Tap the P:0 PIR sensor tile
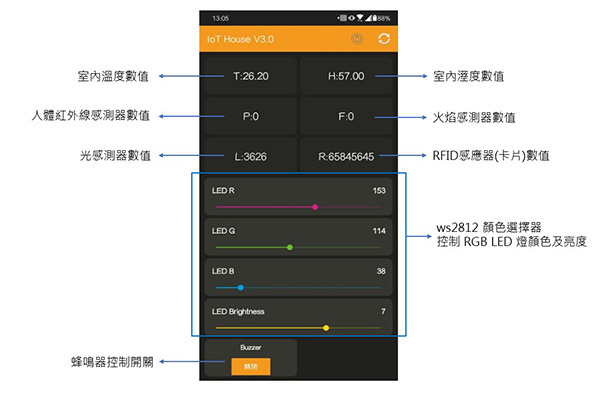Image resolution: width=600 pixels, height=400 pixels. [x=251, y=116]
